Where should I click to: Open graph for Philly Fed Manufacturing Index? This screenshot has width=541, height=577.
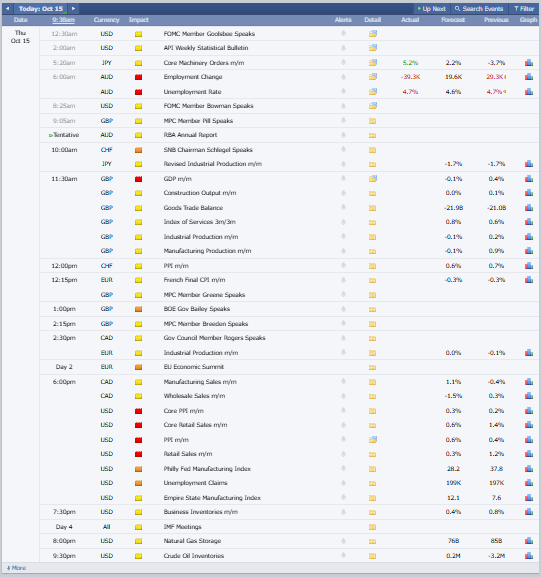(529, 469)
